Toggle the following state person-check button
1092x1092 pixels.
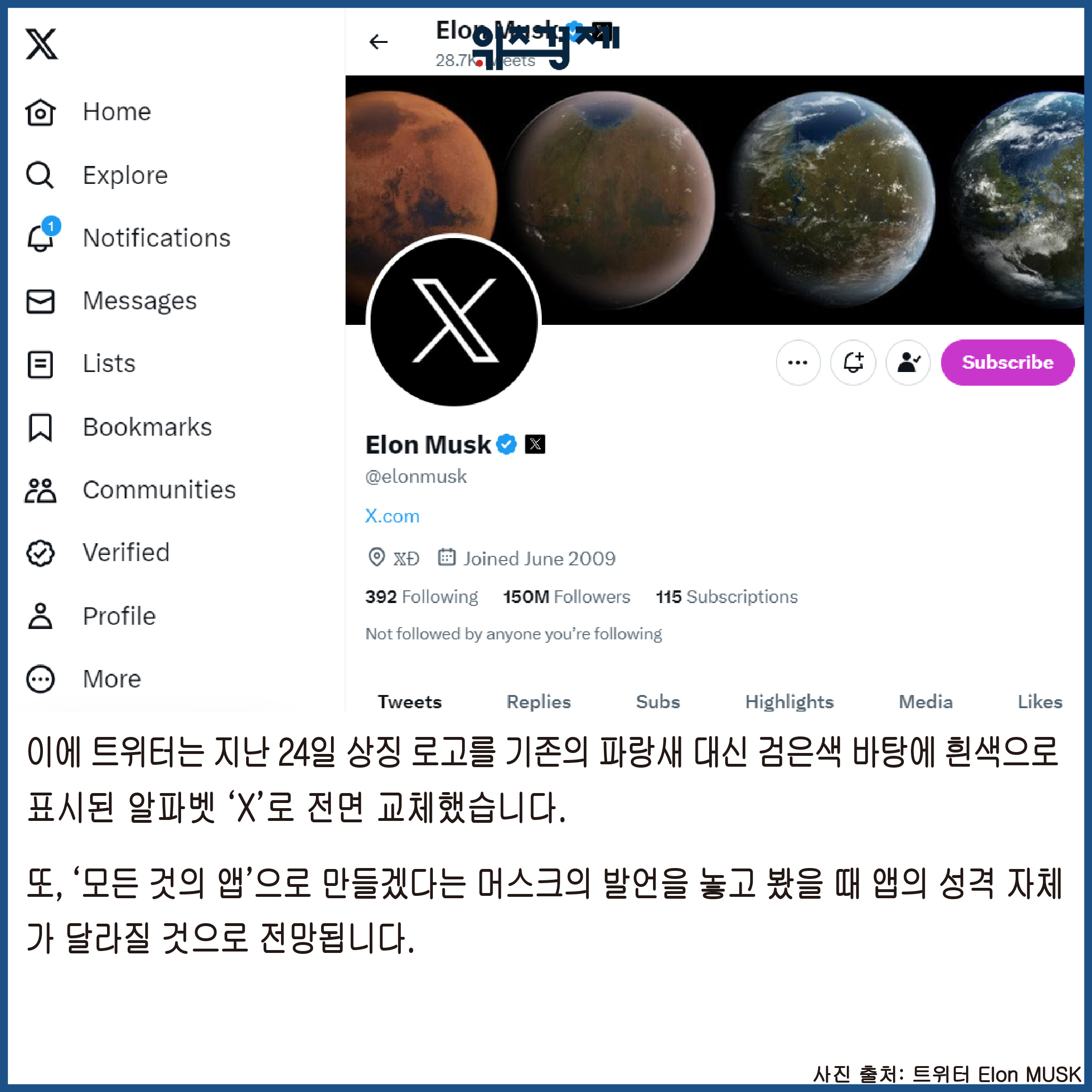(908, 362)
